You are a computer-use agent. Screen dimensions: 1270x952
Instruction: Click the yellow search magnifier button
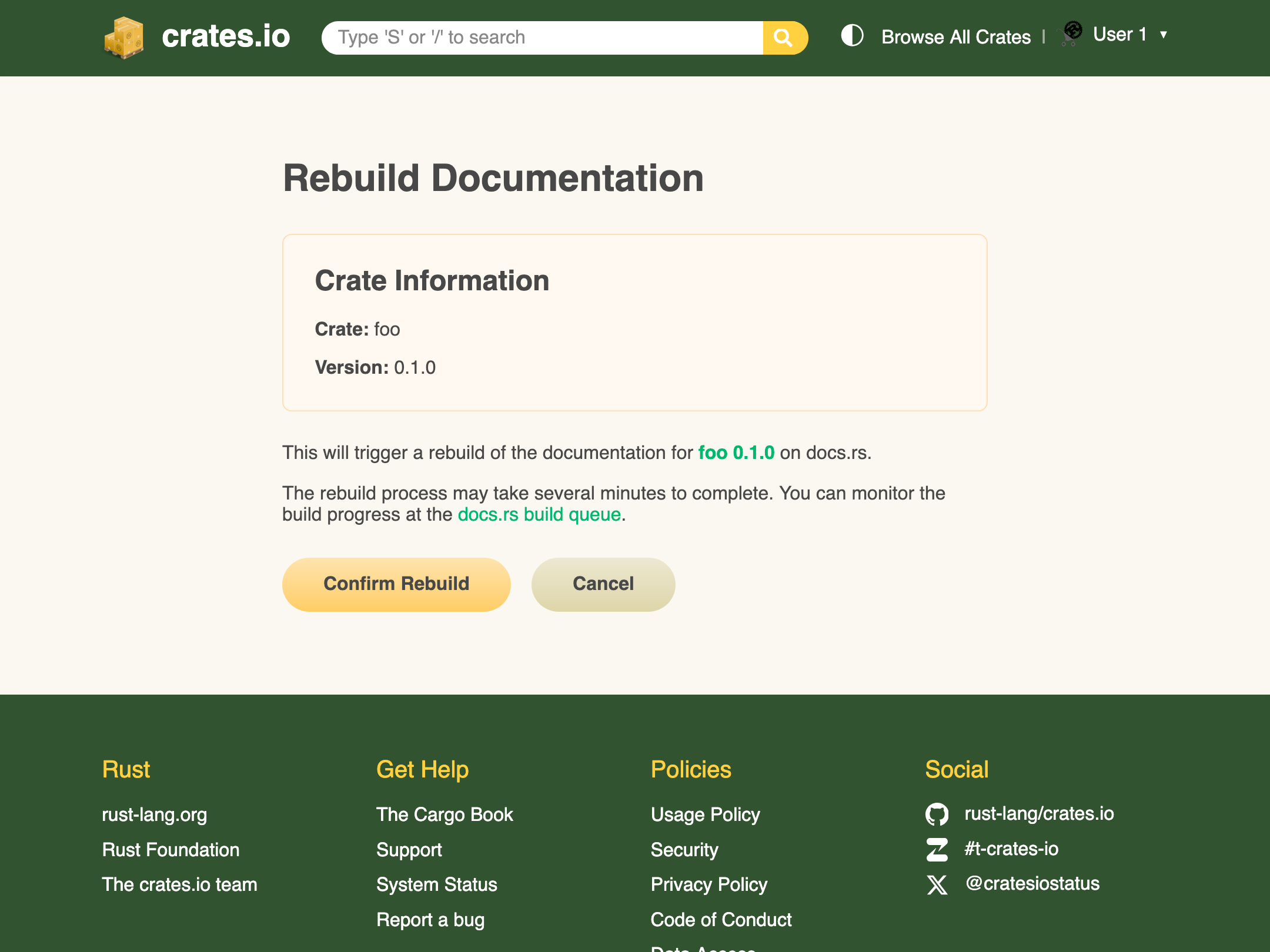784,38
